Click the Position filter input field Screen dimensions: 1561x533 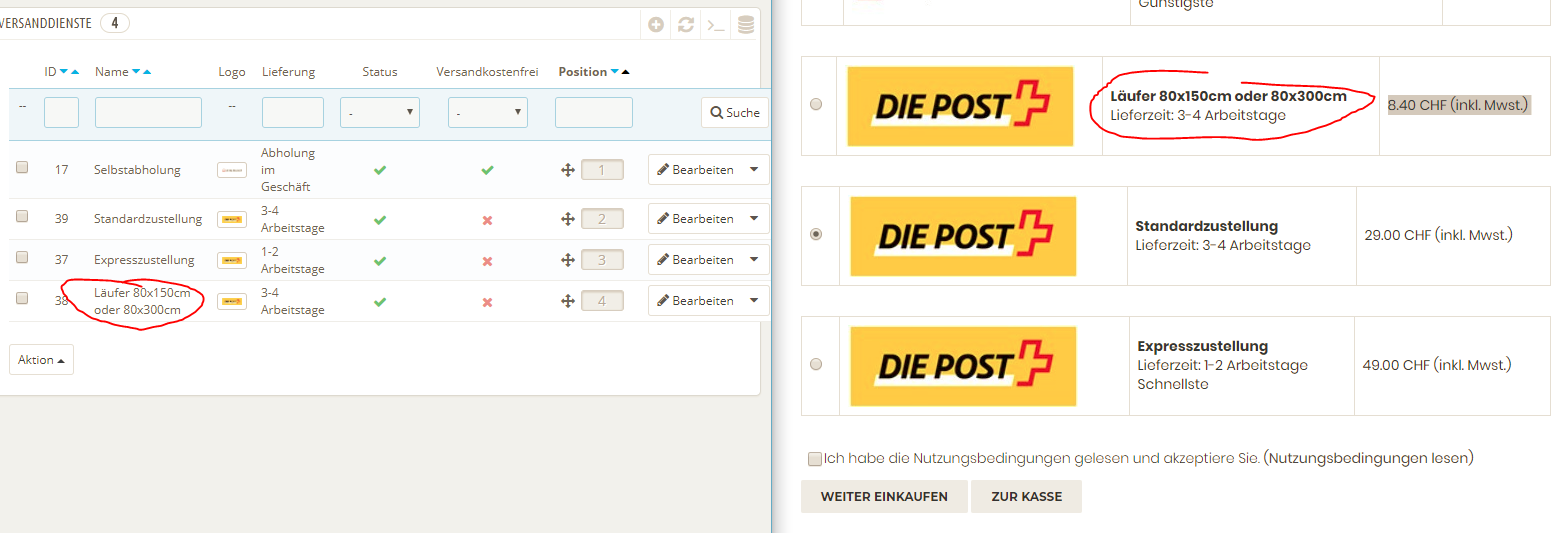coord(594,113)
